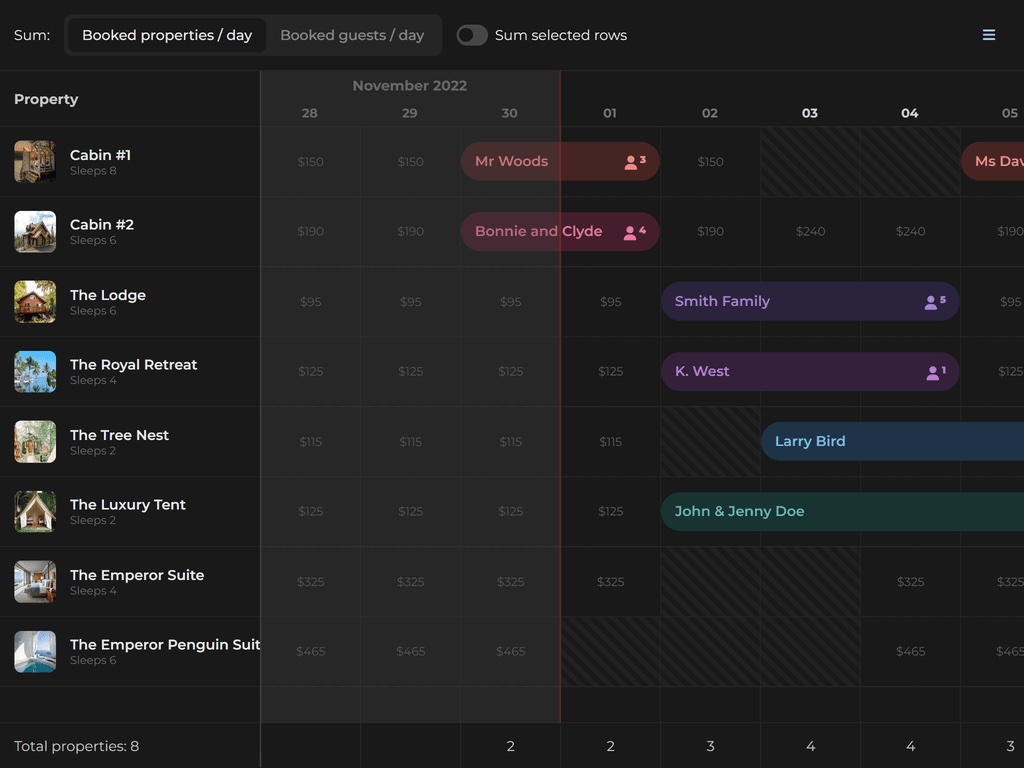This screenshot has height=768, width=1024.
Task: Click the Sleeps 8 text under Cabin #1
Action: point(93,171)
